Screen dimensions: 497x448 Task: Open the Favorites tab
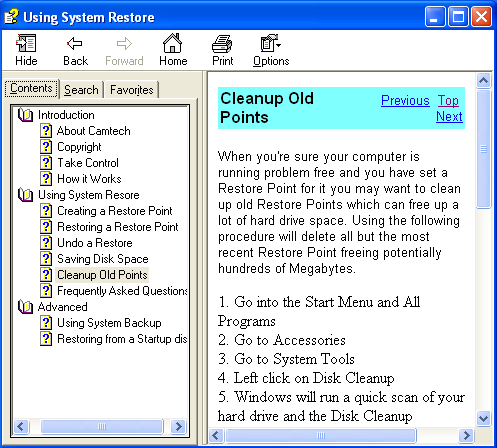tap(132, 90)
